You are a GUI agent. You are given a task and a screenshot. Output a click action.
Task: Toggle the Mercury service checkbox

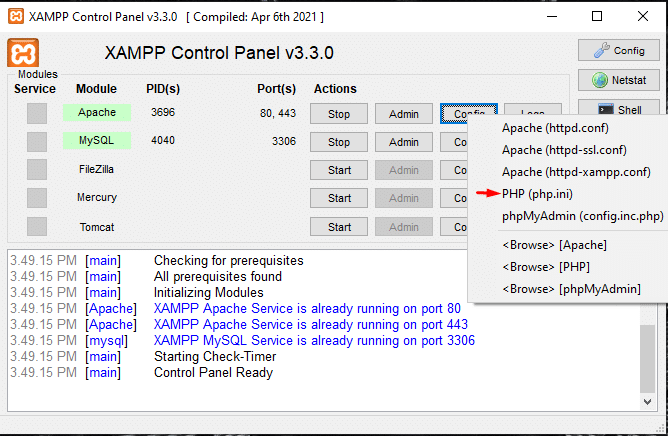(x=37, y=198)
